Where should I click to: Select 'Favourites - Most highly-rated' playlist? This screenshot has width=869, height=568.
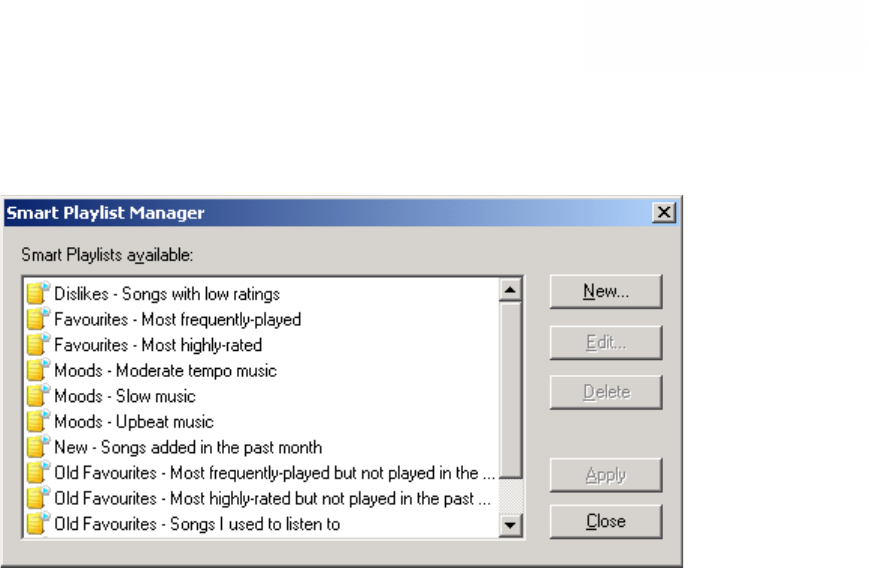(158, 345)
